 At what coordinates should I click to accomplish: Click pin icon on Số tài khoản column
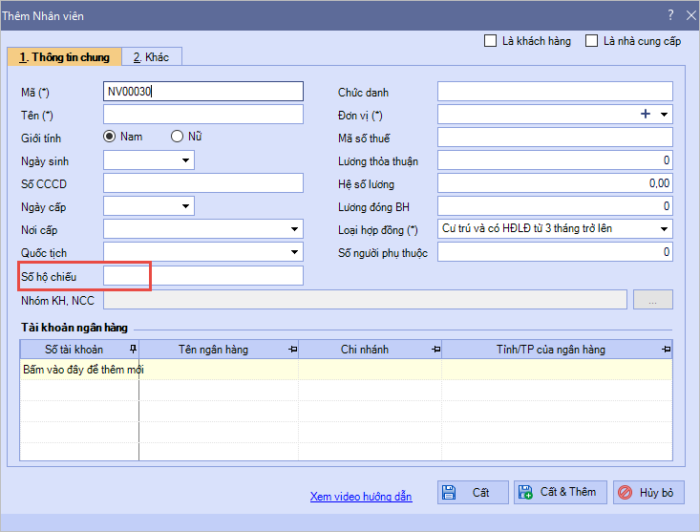pyautogui.click(x=132, y=349)
